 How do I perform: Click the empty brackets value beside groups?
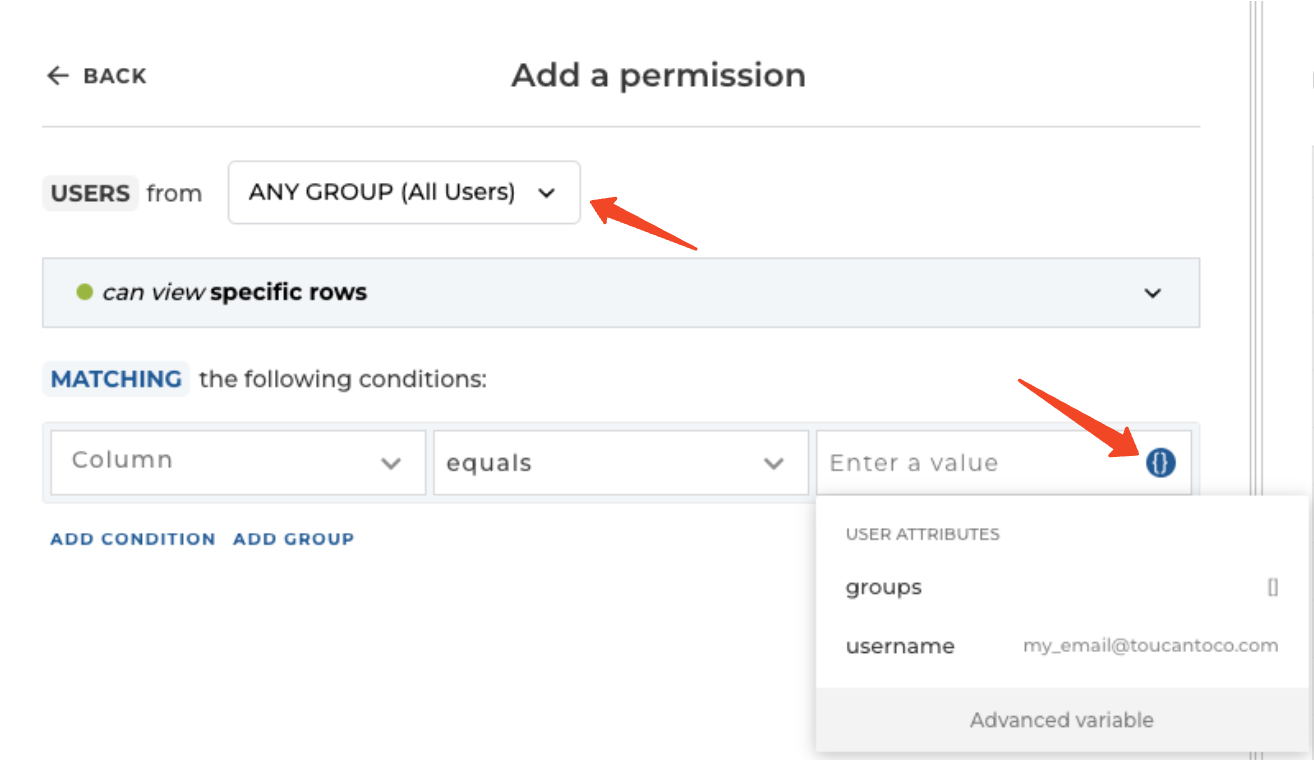tap(1272, 588)
